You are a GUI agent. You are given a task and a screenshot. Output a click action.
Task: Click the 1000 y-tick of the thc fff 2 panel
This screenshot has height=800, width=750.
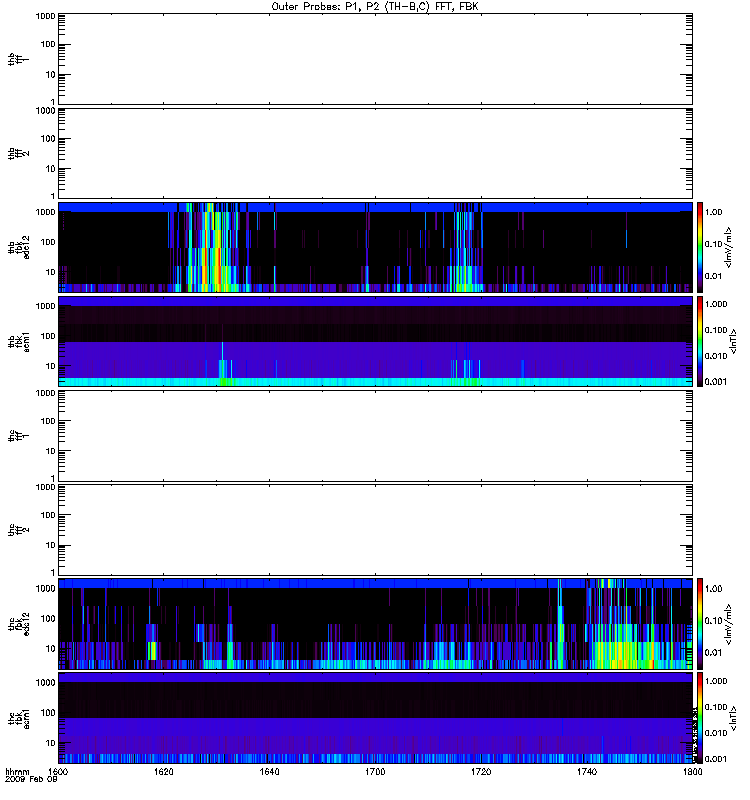click(x=45, y=487)
